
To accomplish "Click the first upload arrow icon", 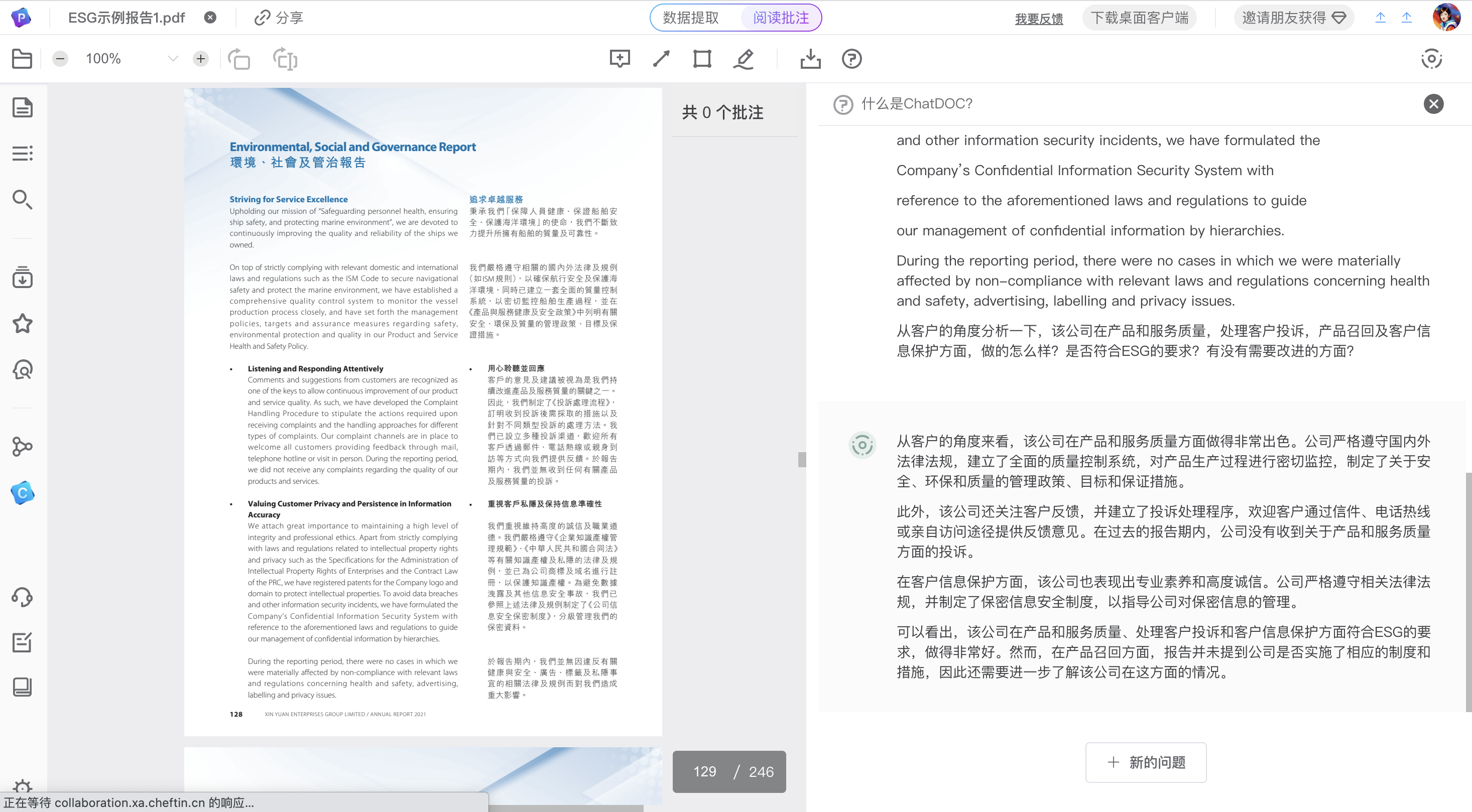I will 1380,18.
